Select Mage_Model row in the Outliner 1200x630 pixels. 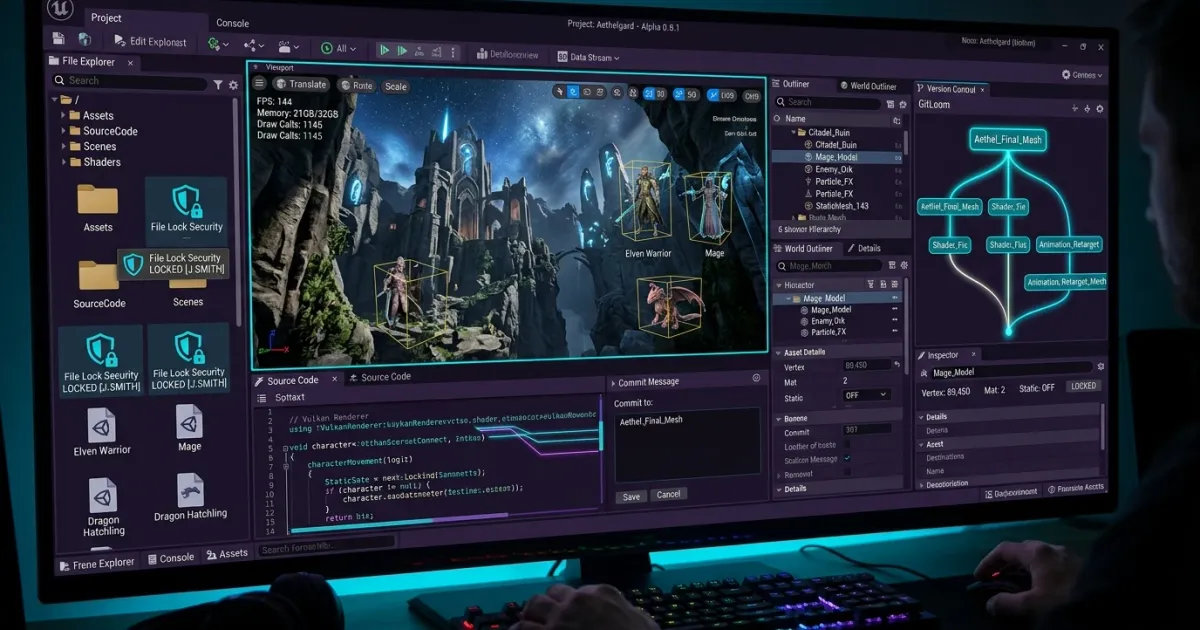[838, 157]
